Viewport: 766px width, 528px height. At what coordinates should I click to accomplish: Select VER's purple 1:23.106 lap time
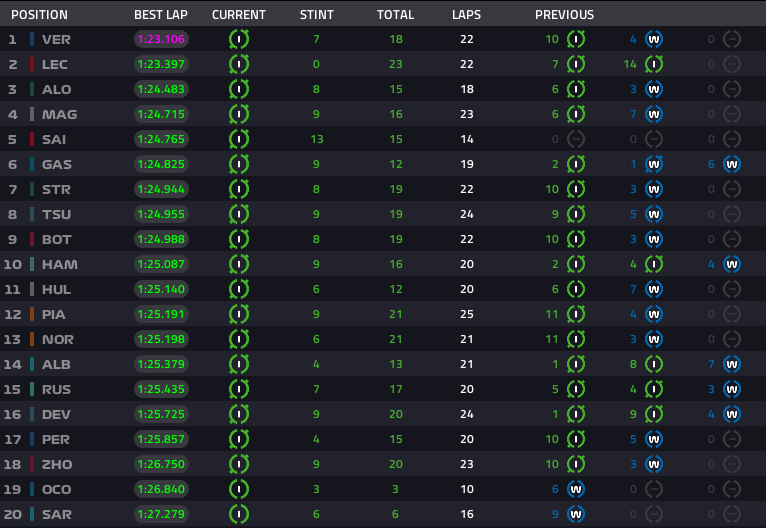click(161, 39)
